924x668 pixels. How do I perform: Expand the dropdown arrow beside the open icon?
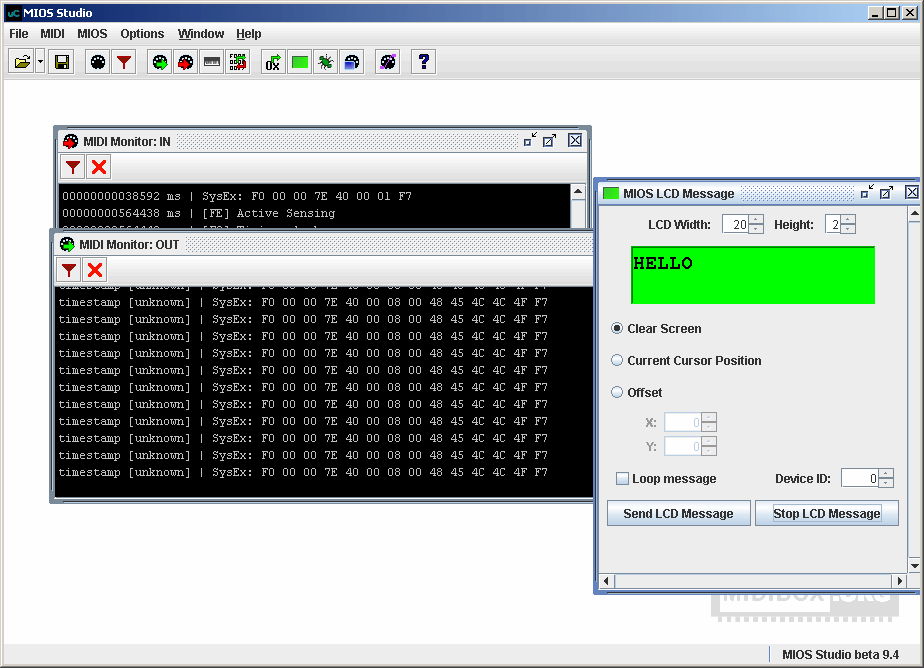(40, 62)
